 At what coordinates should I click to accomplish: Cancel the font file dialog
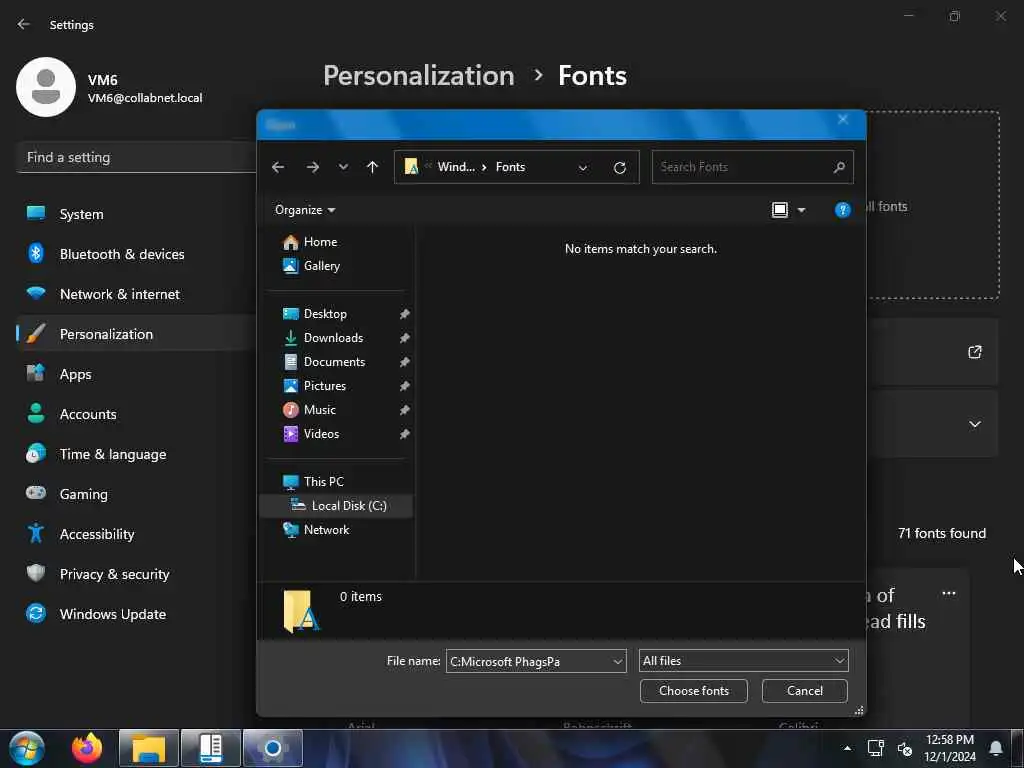(805, 691)
